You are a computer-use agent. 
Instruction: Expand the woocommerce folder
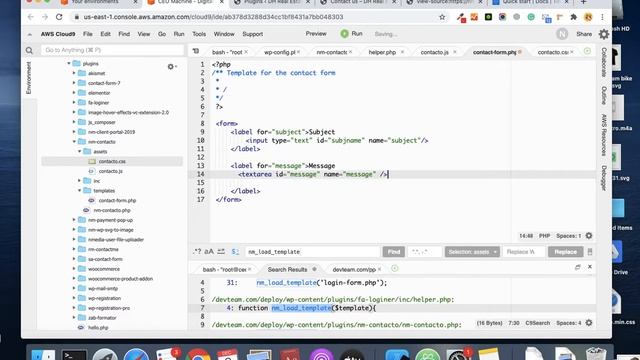(x=74, y=269)
